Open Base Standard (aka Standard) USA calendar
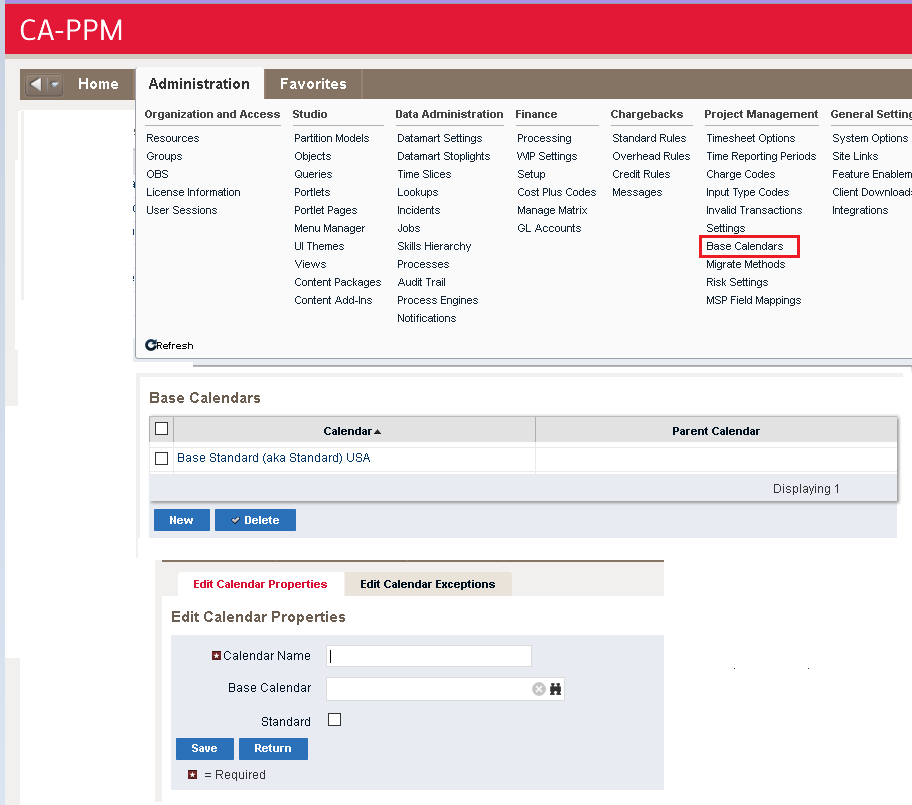This screenshot has height=805, width=912. (x=273, y=458)
